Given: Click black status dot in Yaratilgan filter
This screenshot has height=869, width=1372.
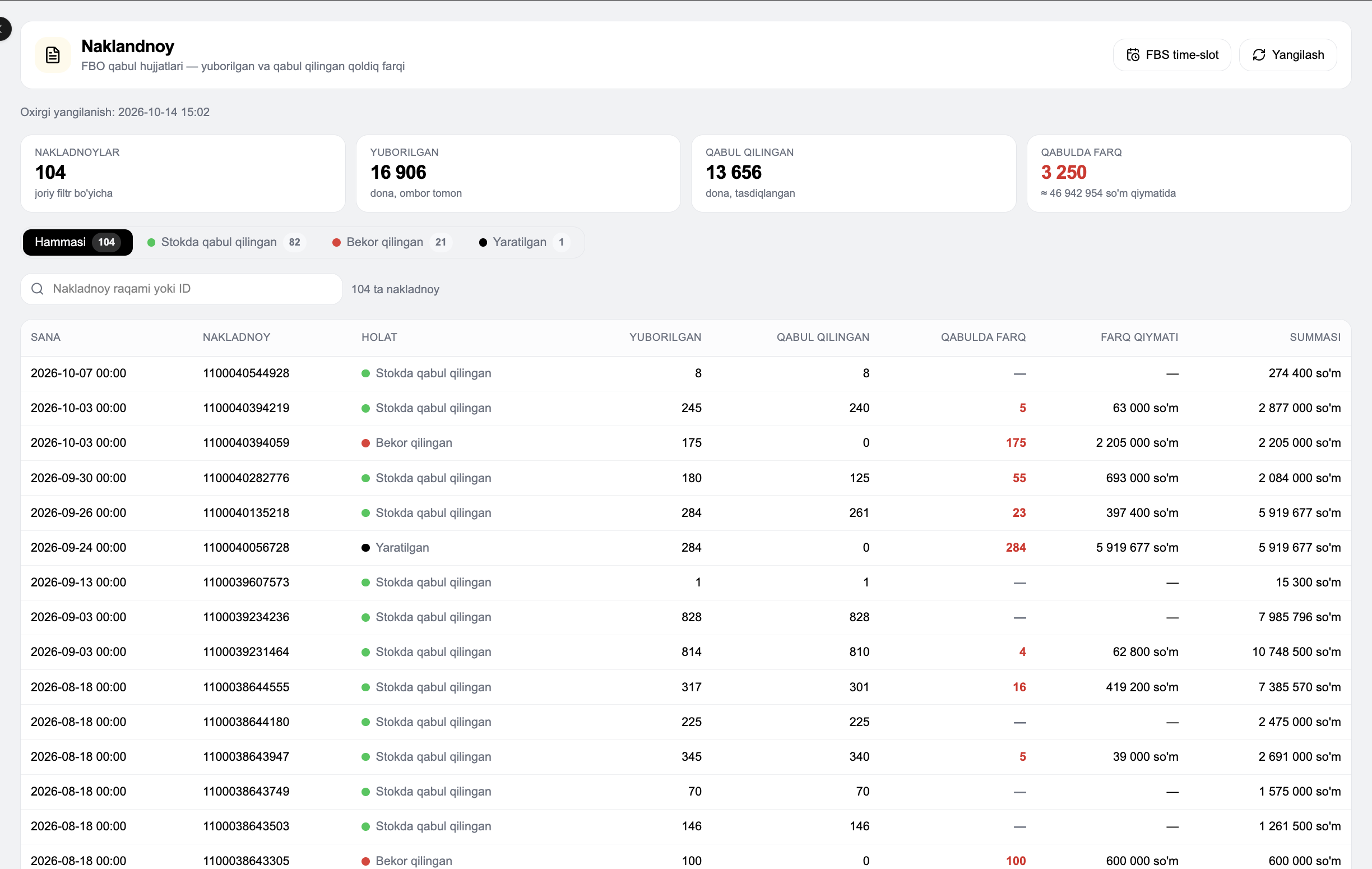Looking at the screenshot, I should (483, 242).
